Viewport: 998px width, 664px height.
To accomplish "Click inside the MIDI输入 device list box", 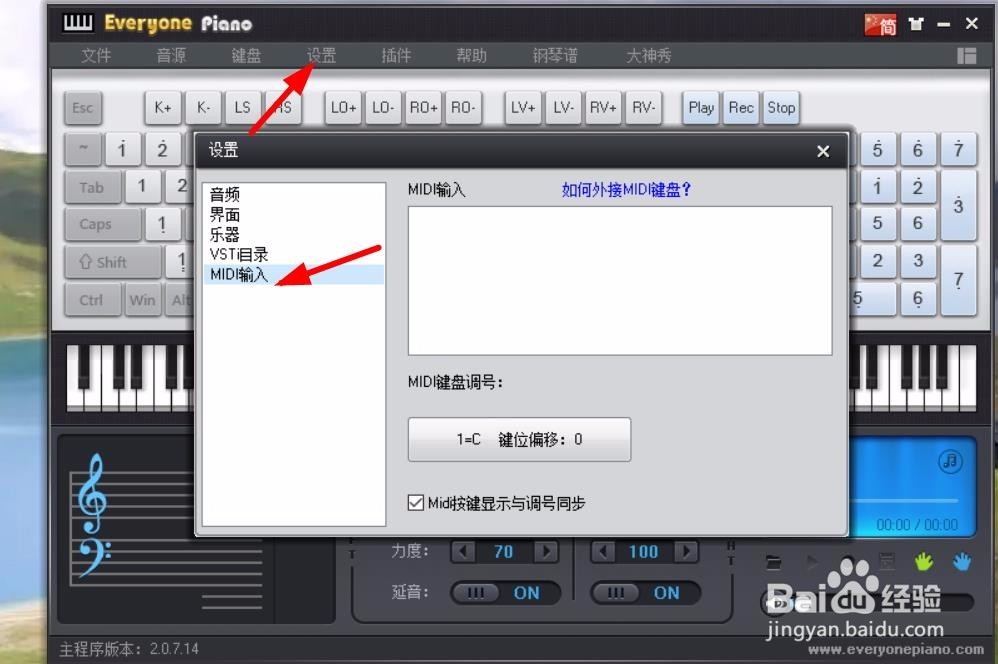I will (620, 281).
